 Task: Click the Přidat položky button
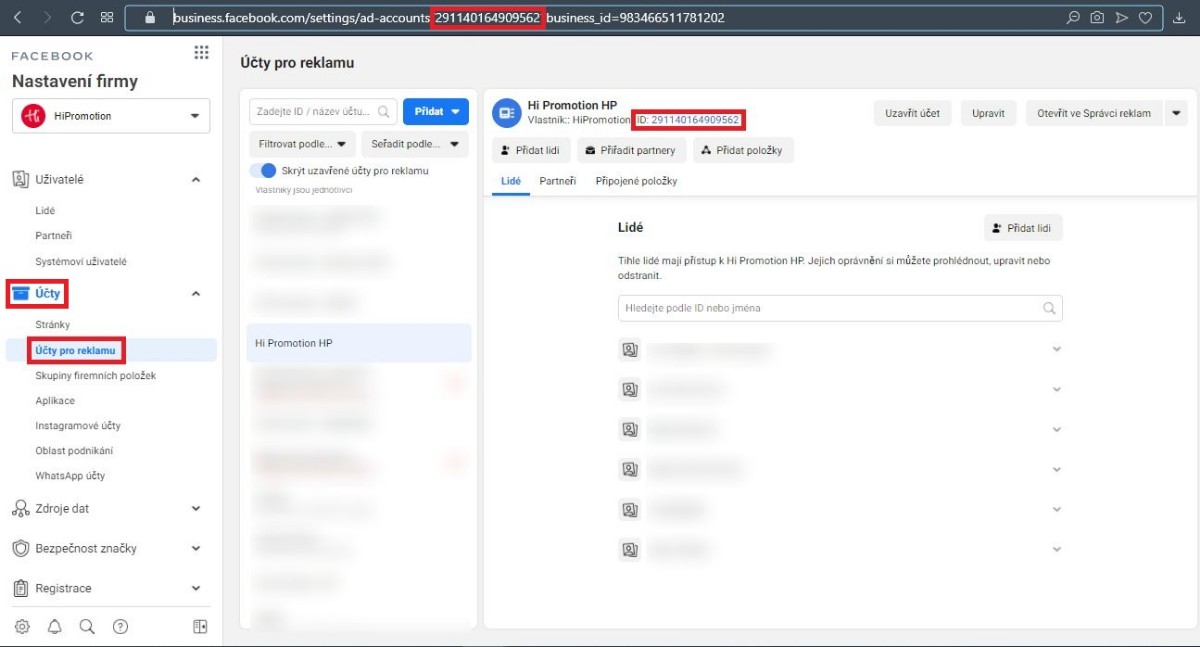(x=743, y=150)
